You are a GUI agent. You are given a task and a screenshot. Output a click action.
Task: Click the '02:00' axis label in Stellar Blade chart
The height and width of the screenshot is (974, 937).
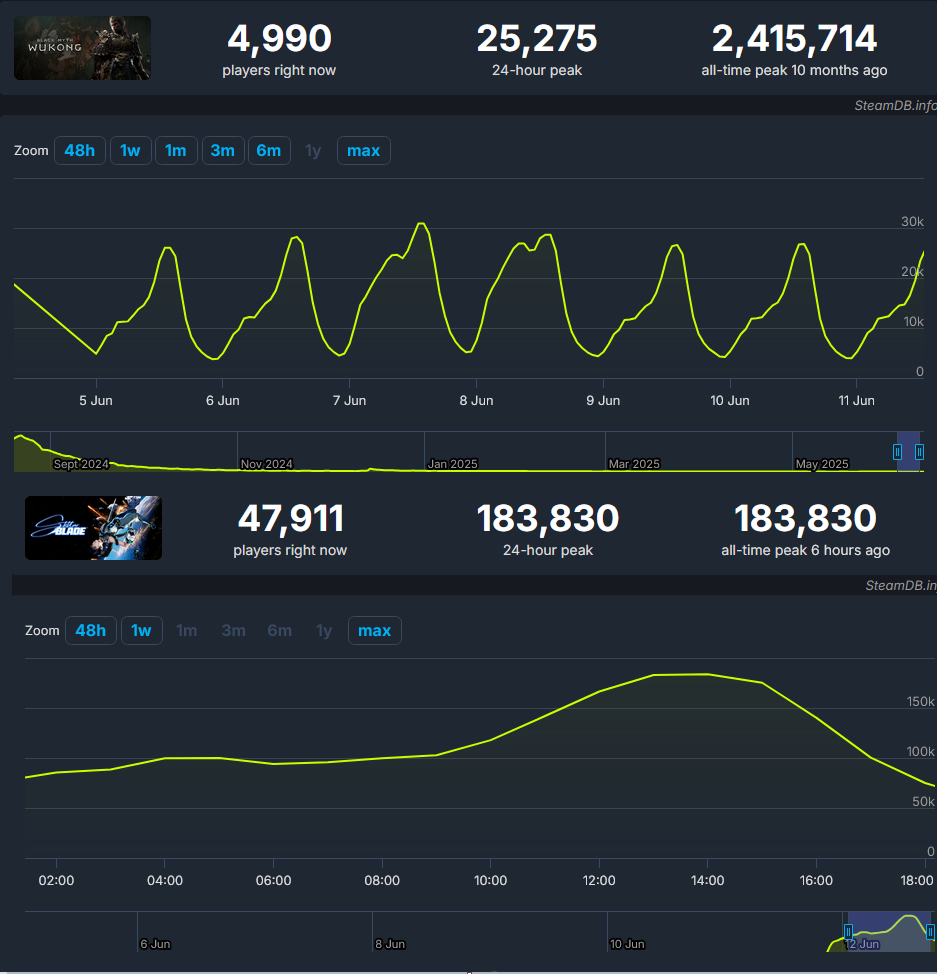click(x=57, y=881)
